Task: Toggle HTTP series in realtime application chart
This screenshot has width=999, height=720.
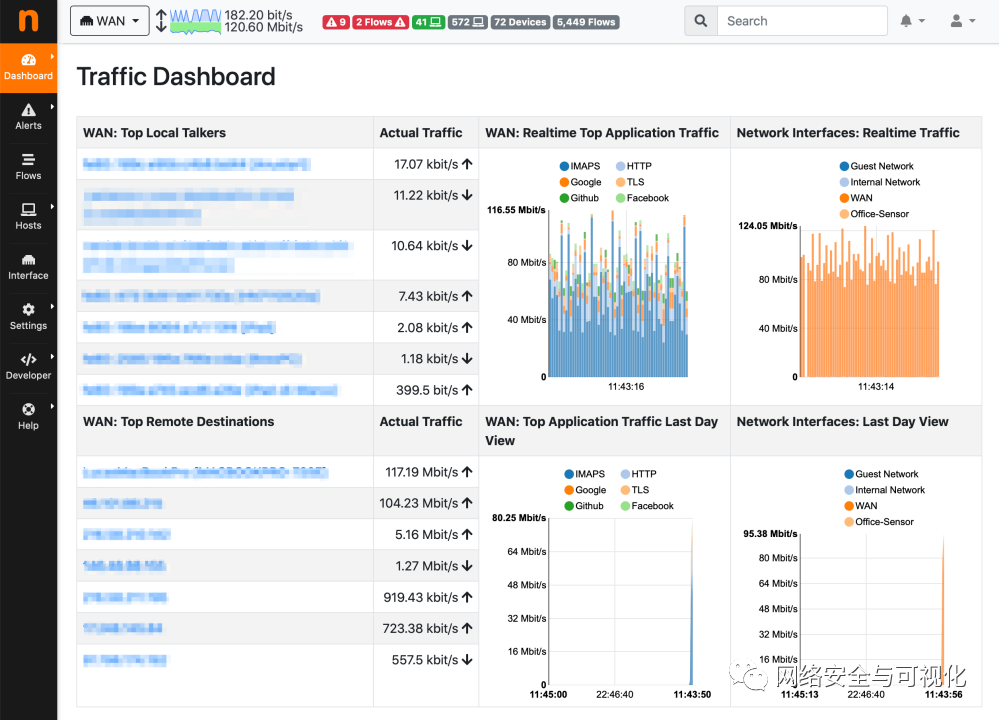Action: coord(633,166)
